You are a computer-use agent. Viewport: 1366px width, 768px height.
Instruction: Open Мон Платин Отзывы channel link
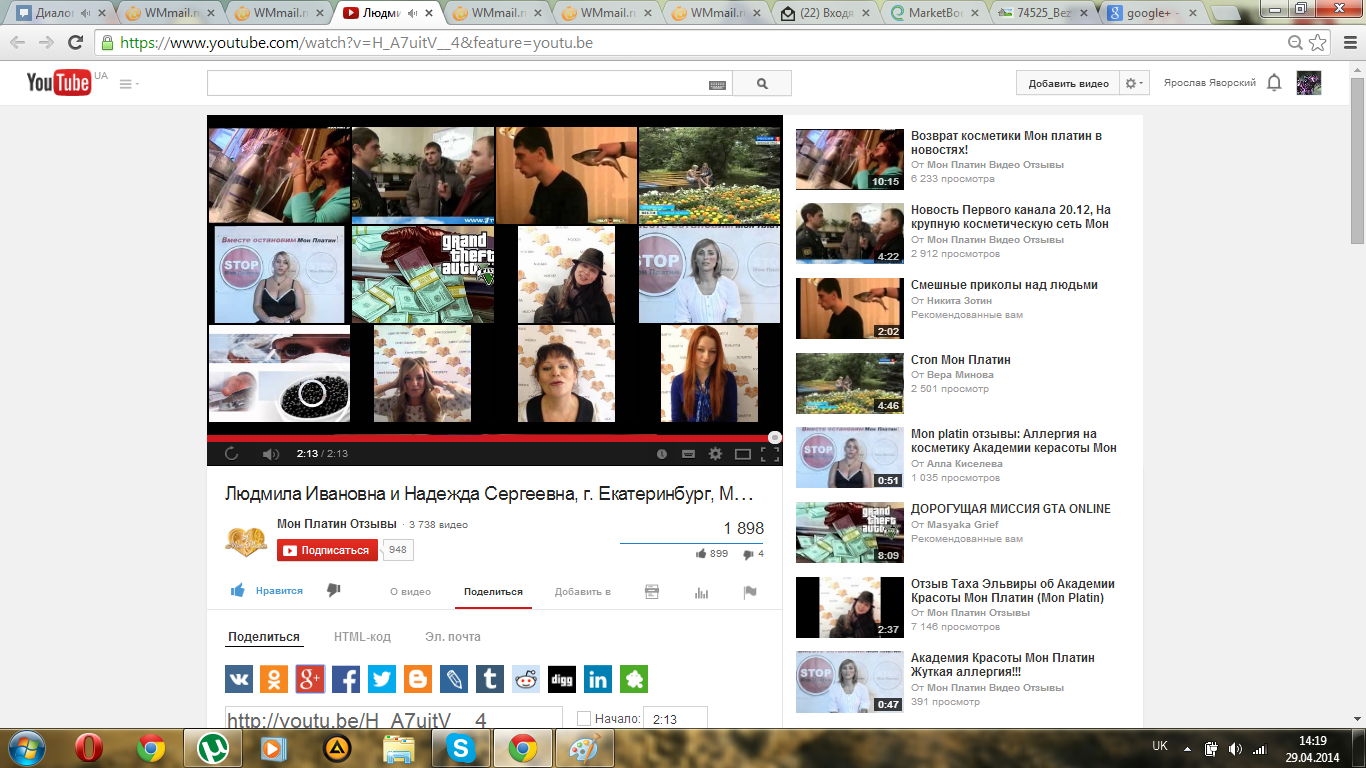pyautogui.click(x=337, y=524)
